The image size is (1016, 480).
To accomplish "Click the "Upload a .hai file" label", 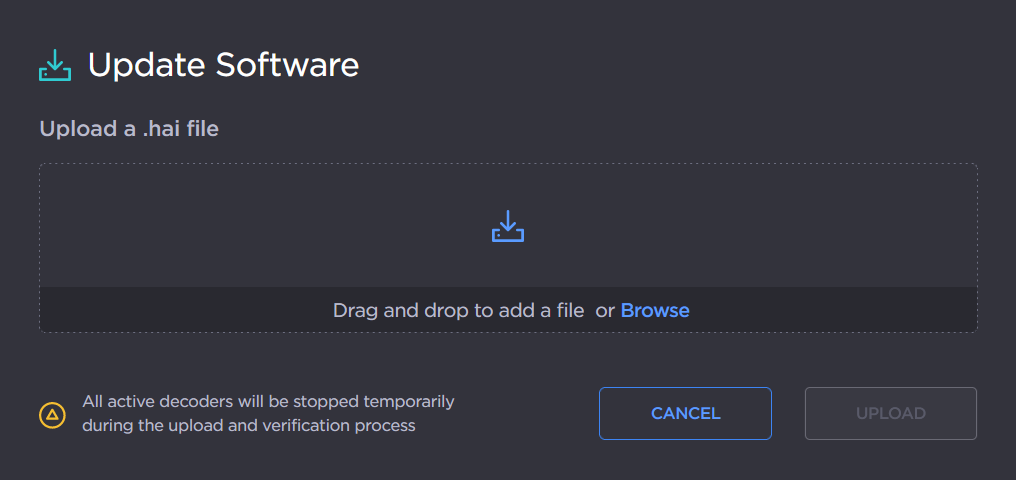I will tap(129, 128).
